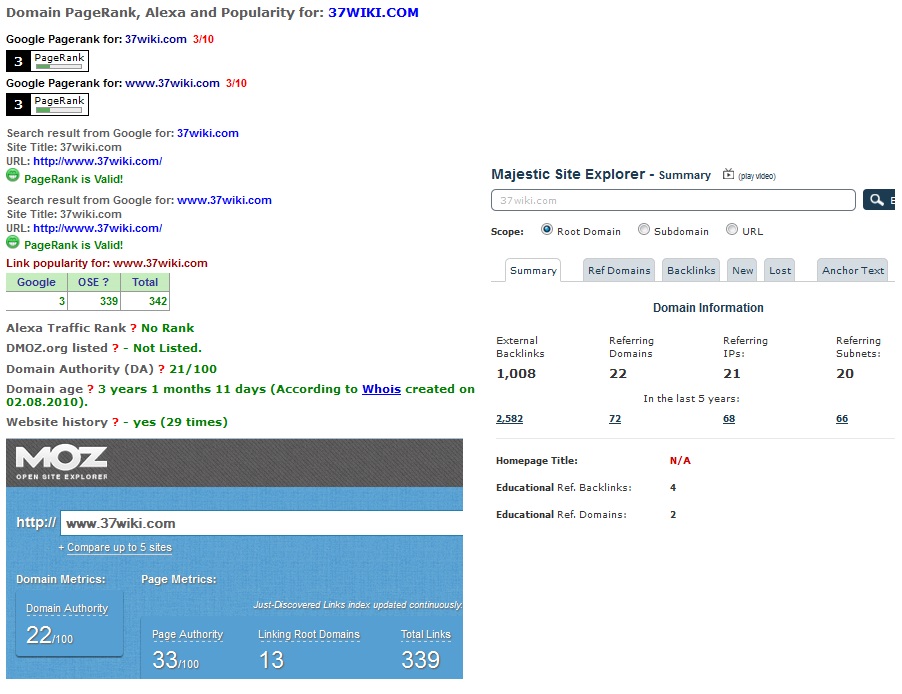The height and width of the screenshot is (694, 902).
Task: Click the 1,008 External Backlinks value
Action: click(516, 374)
